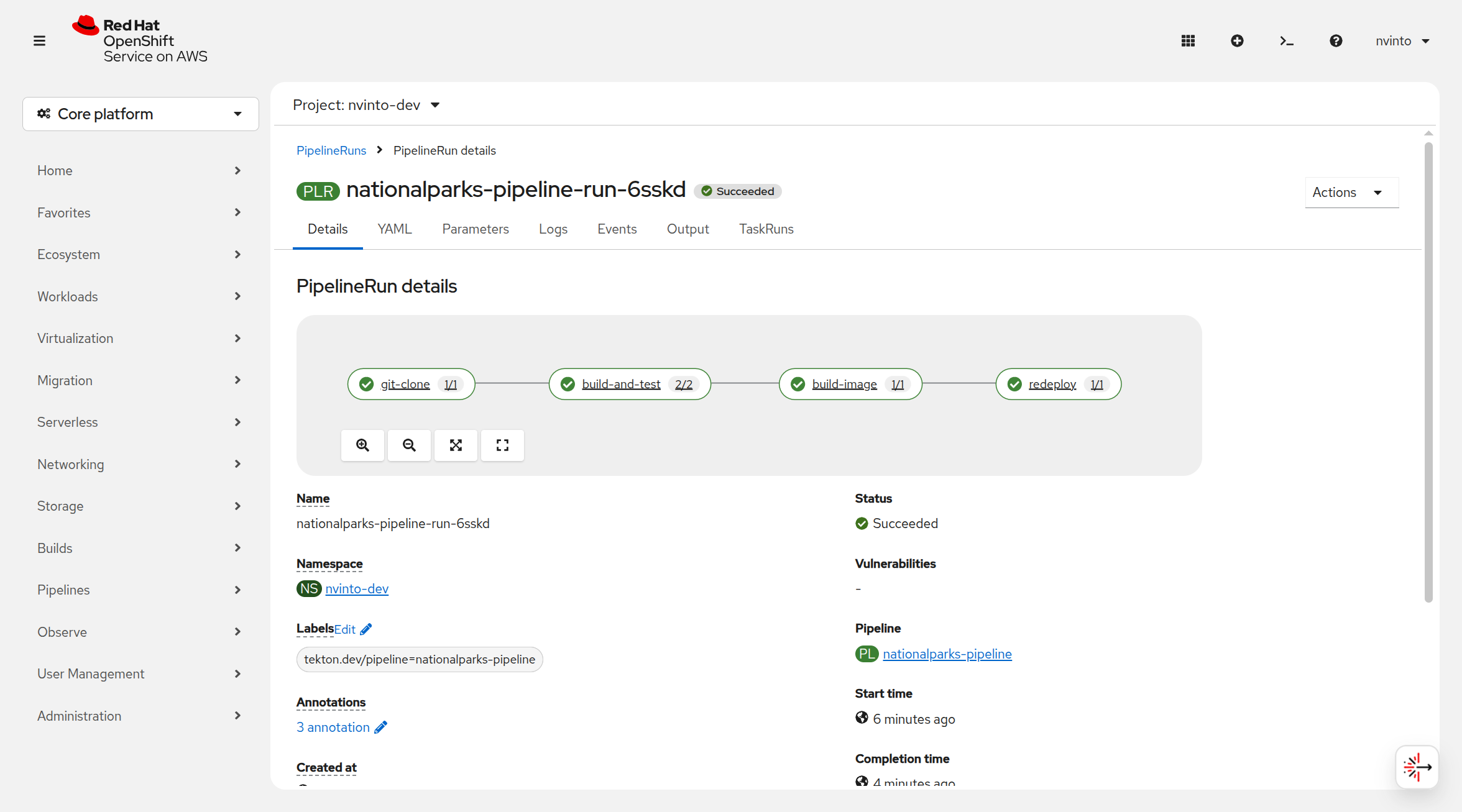Expand the Builds navigation section
1462x812 pixels.
(140, 548)
